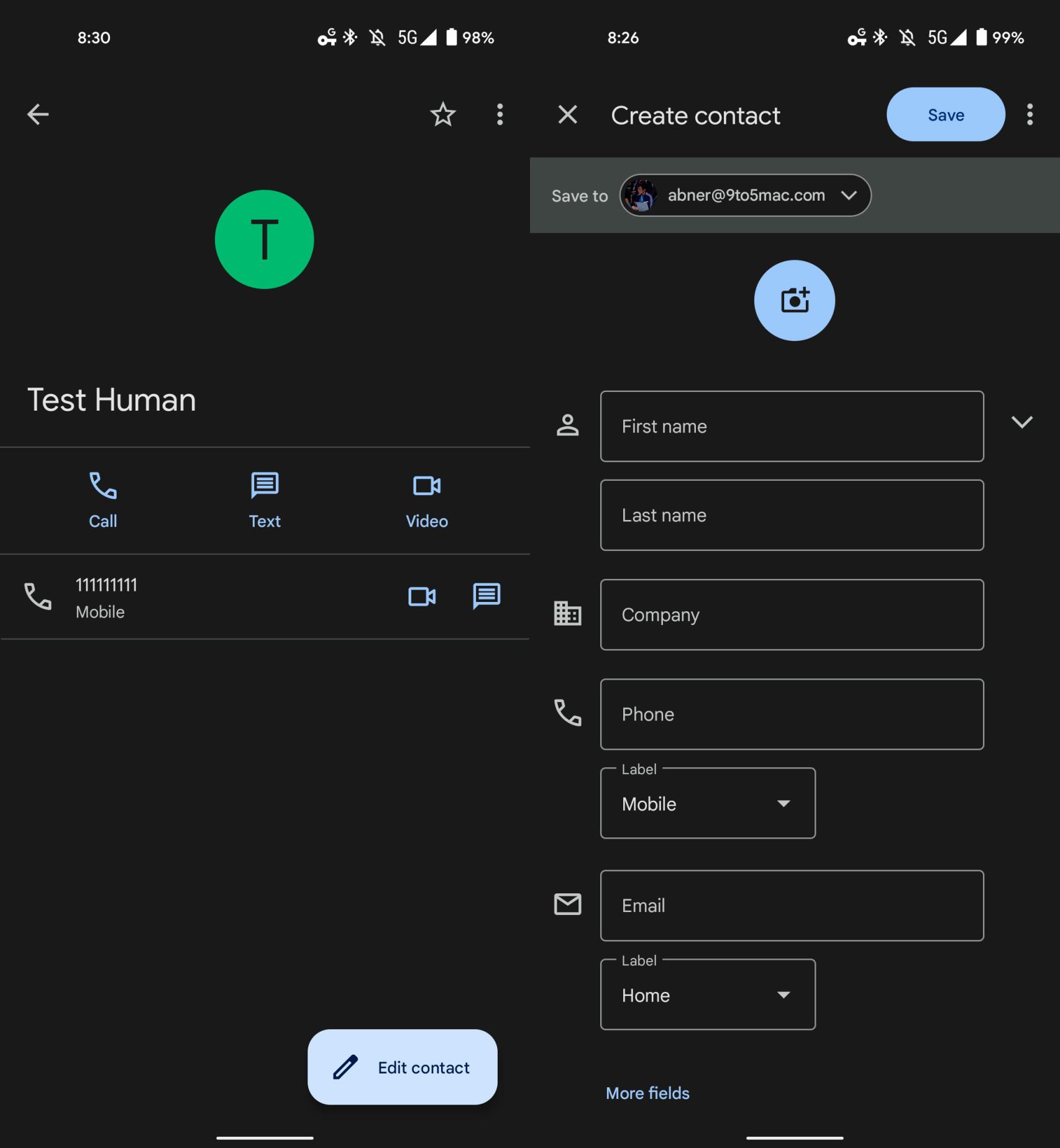
Task: Focus the Email field
Action: coord(792,905)
